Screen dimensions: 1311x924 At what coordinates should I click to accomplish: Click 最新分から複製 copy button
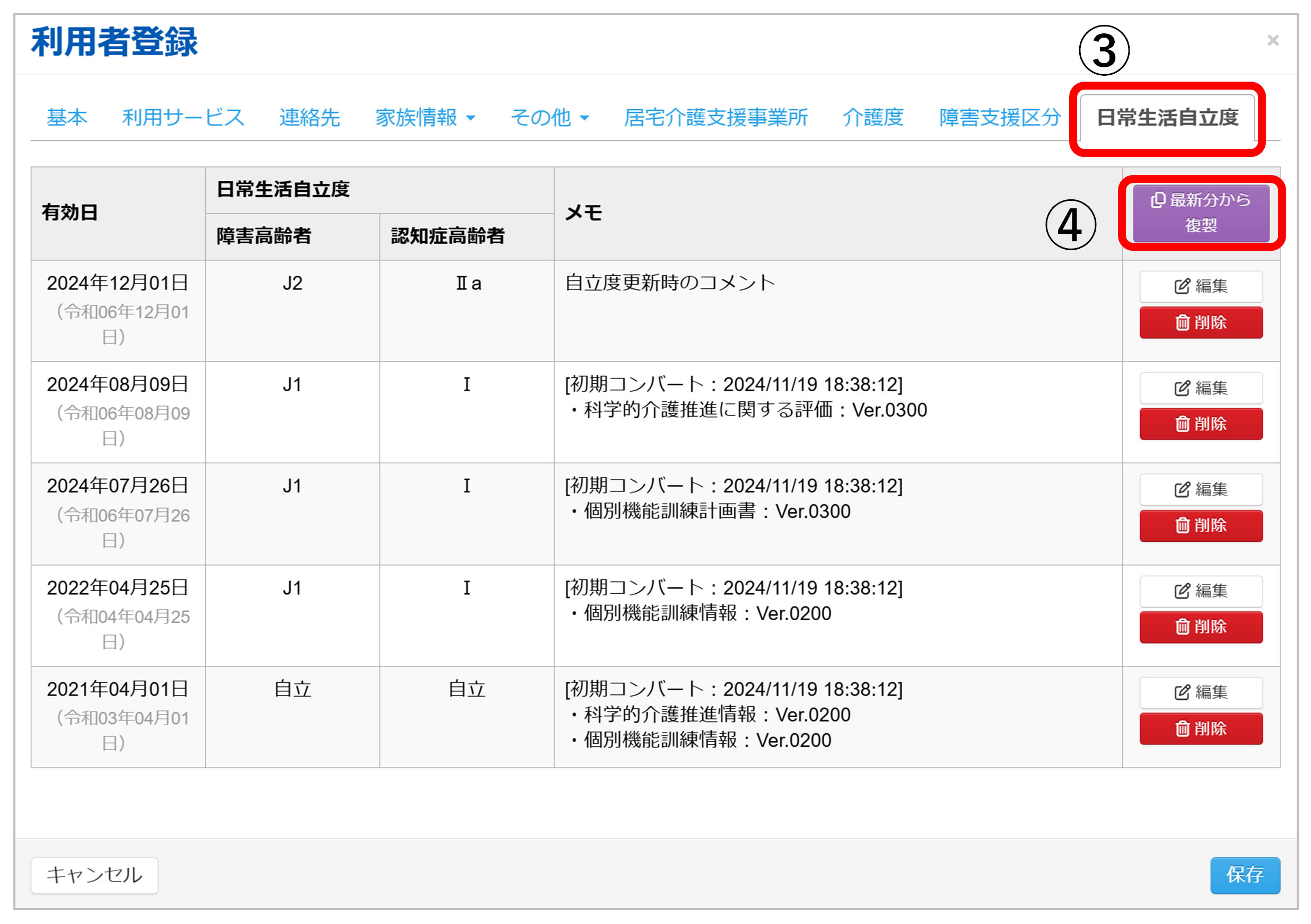click(x=1200, y=212)
